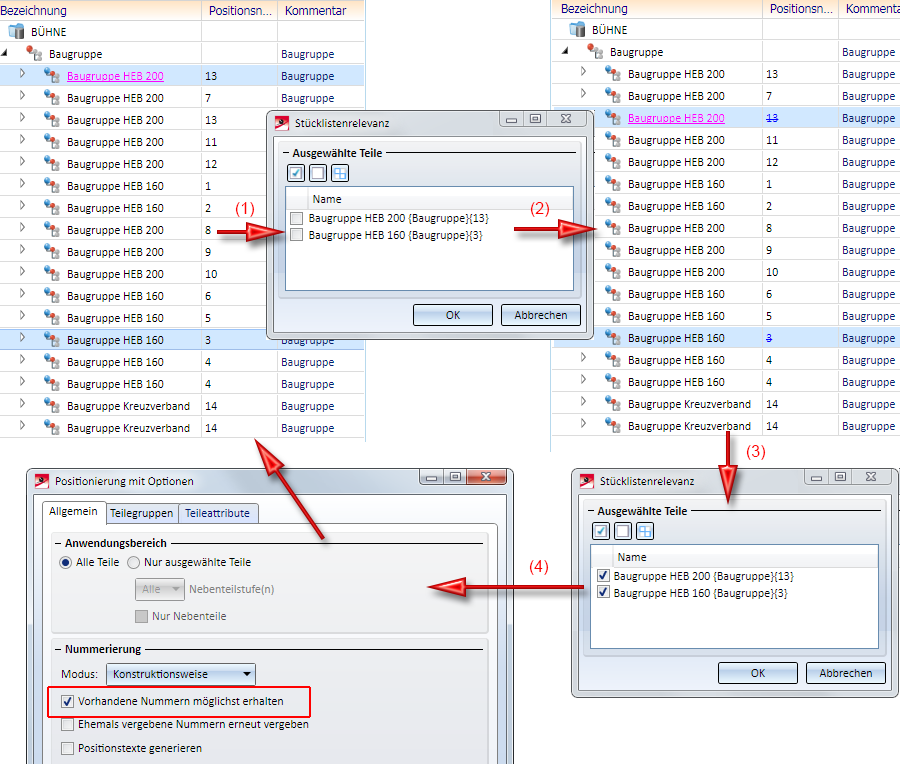Click select-all icon in lower Stücklistenrelevanz dialog

pos(601,531)
